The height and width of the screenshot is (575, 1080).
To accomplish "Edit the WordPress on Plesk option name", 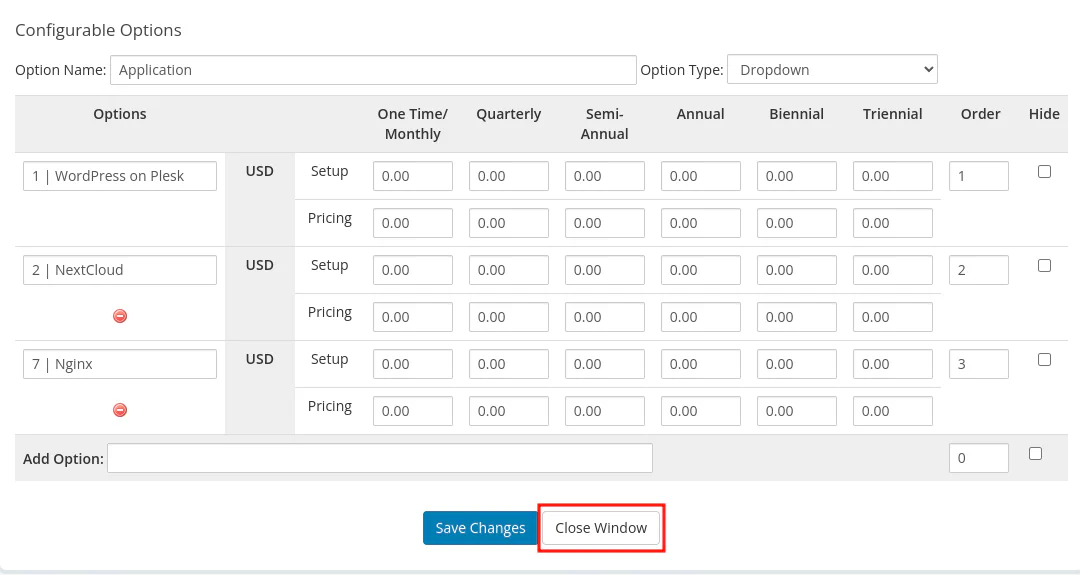I will [x=120, y=176].
